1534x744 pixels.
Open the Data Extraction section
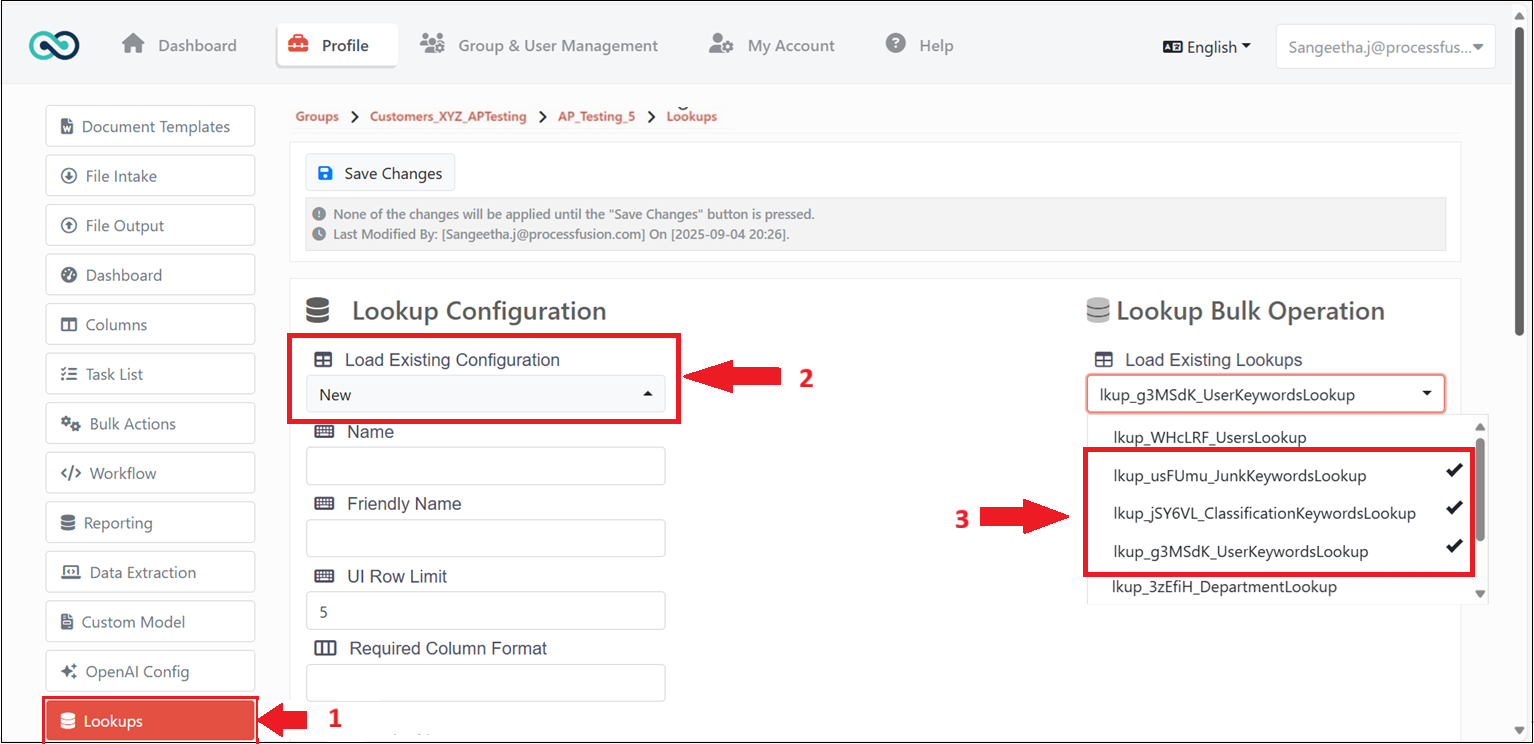pos(150,573)
